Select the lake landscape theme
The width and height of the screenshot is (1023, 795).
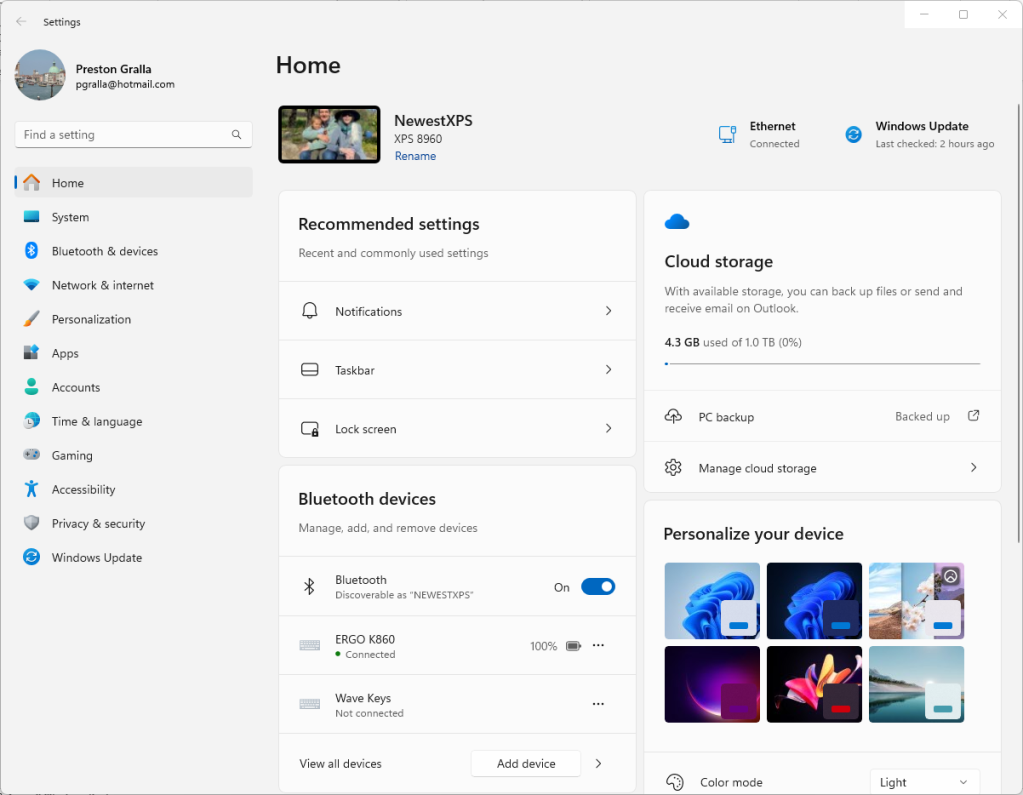[x=916, y=684]
